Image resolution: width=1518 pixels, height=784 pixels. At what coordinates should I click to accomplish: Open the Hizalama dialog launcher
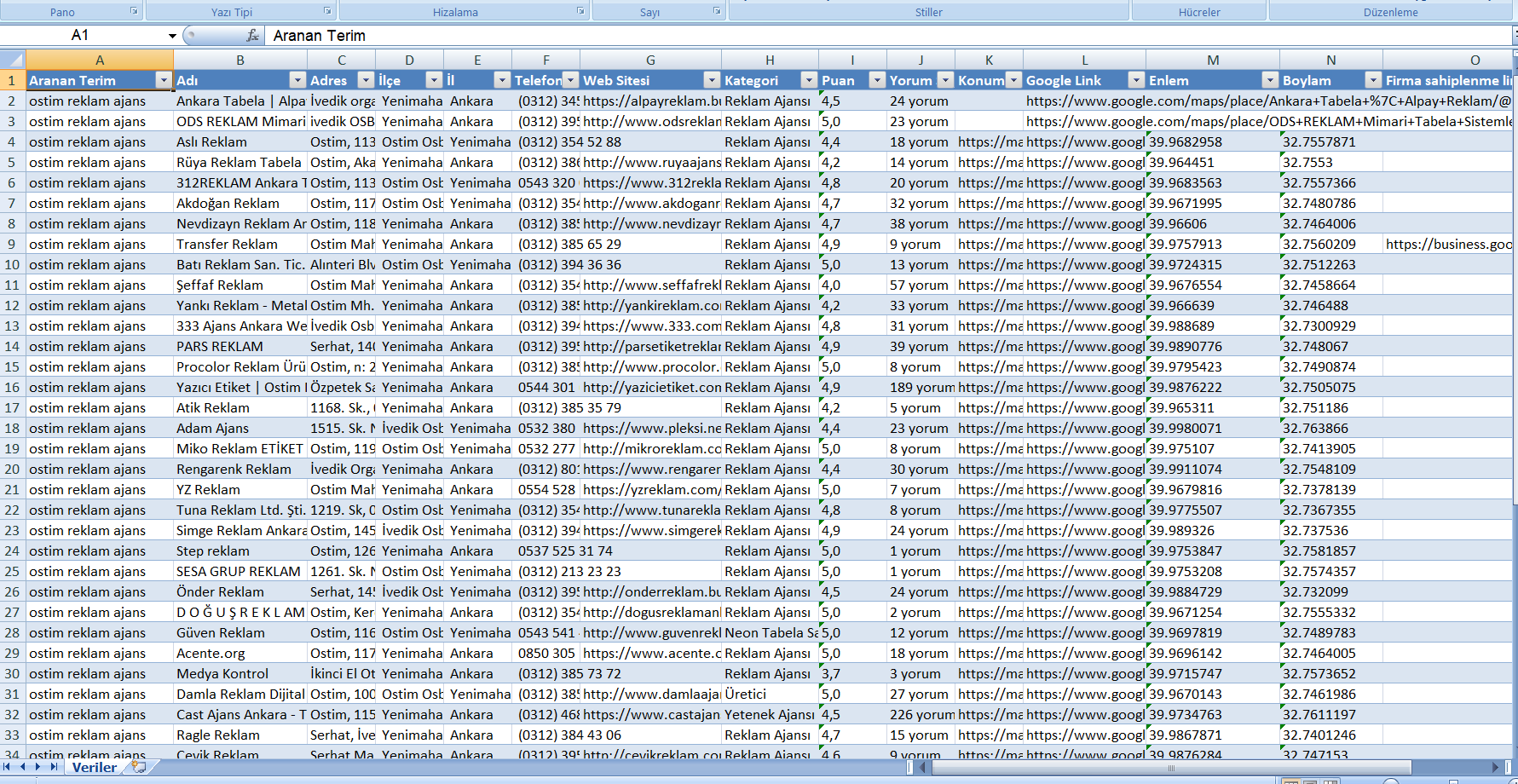(580, 11)
